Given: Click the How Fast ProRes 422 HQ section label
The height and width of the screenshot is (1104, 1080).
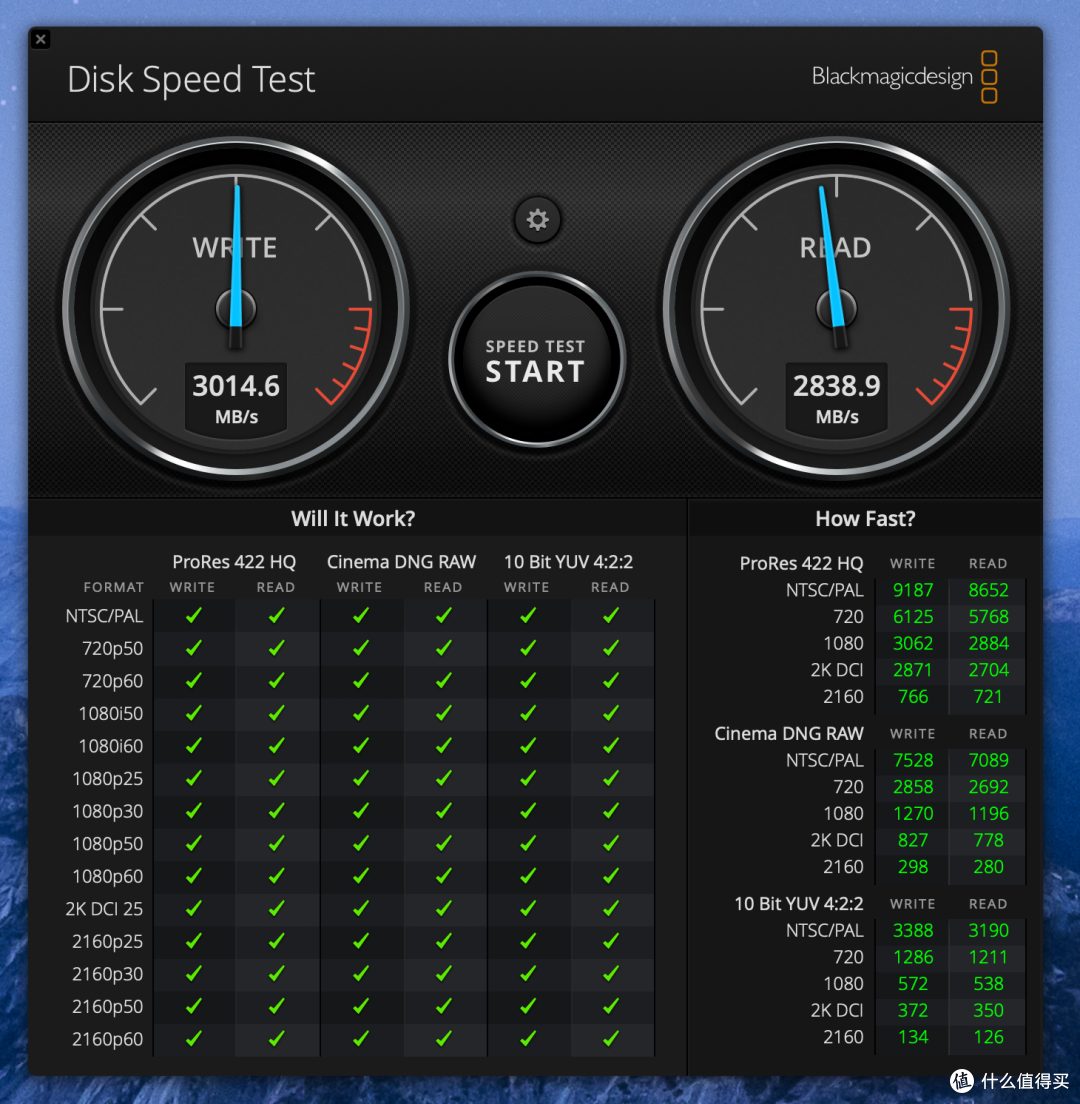Looking at the screenshot, I should coord(801,563).
